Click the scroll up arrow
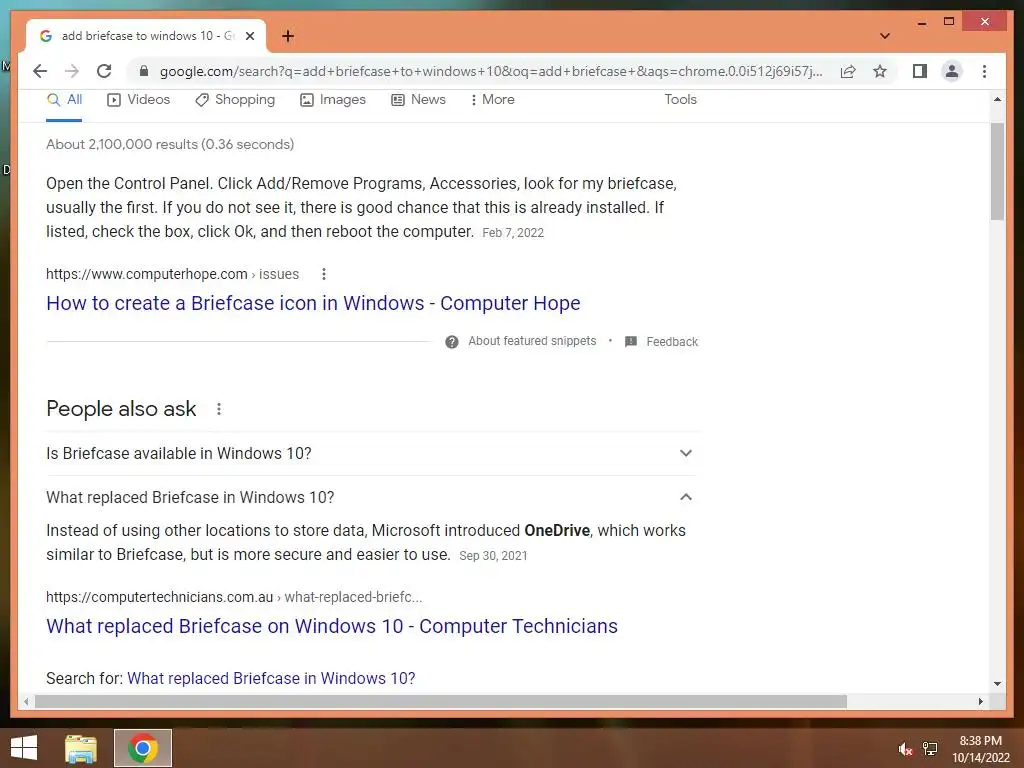Screen dimensions: 1024x768 (997, 99)
